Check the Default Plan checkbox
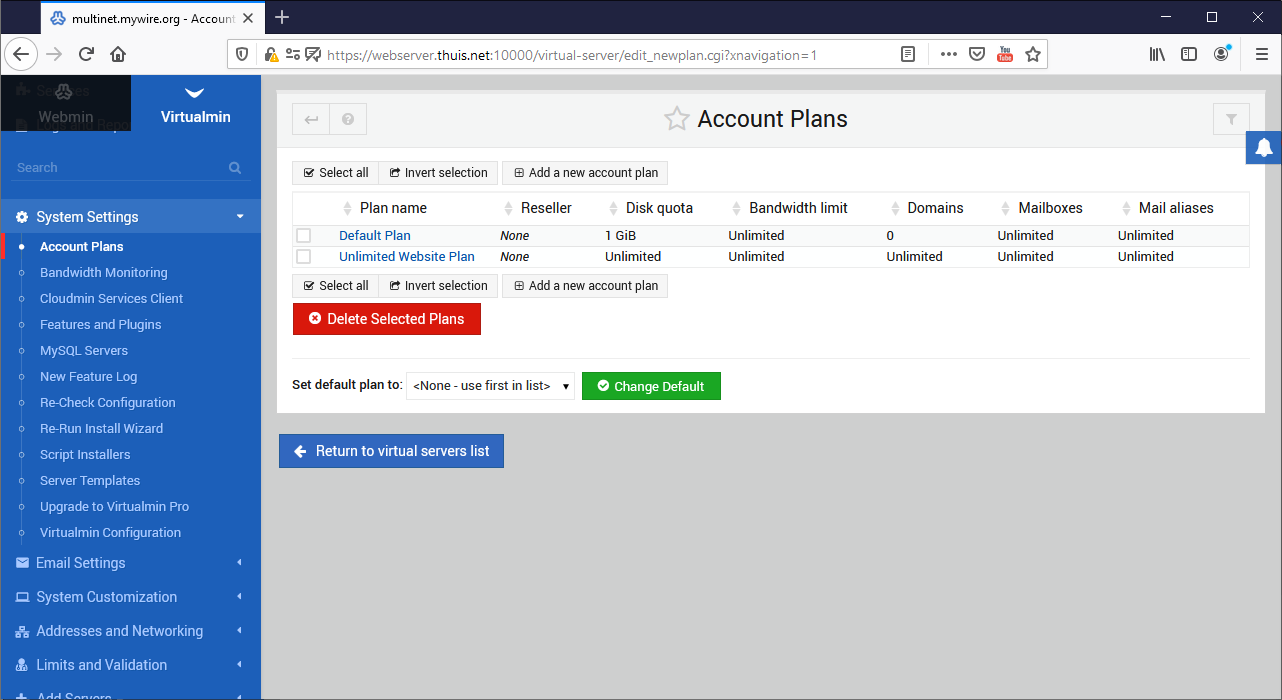Image resolution: width=1282 pixels, height=700 pixels. pyautogui.click(x=304, y=236)
